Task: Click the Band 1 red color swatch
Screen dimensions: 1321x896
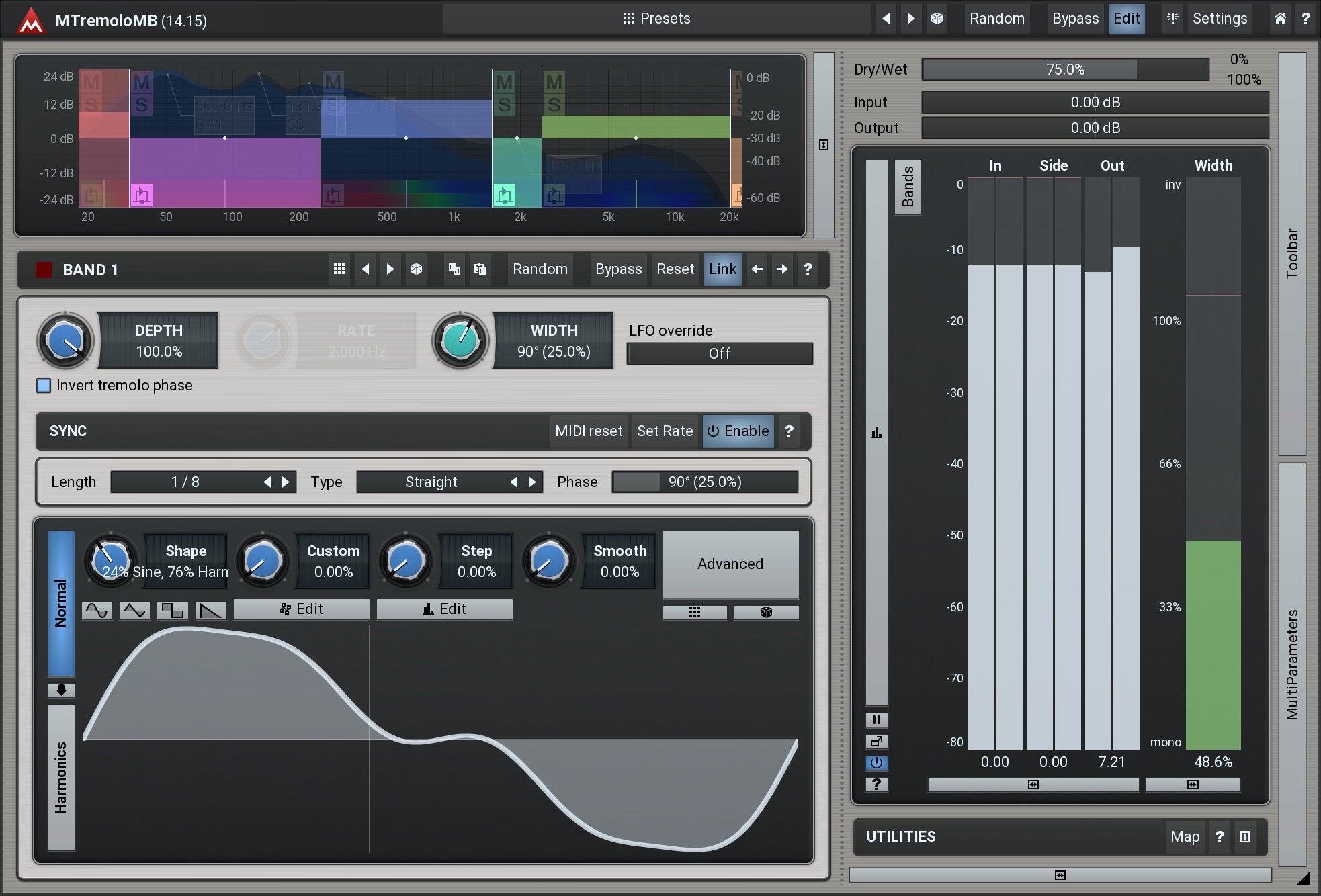Action: click(x=44, y=270)
